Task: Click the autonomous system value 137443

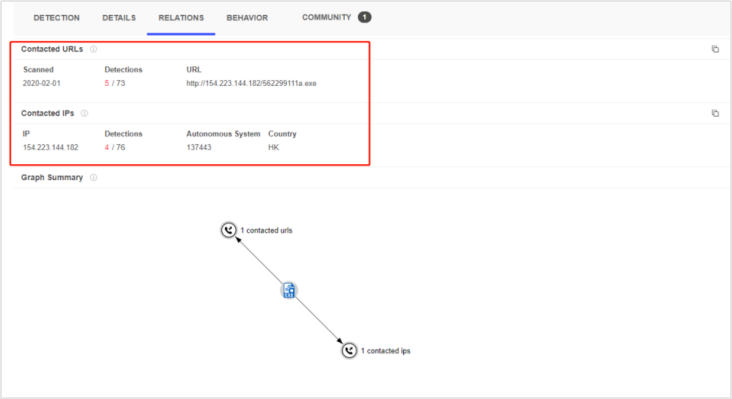Action: 199,147
